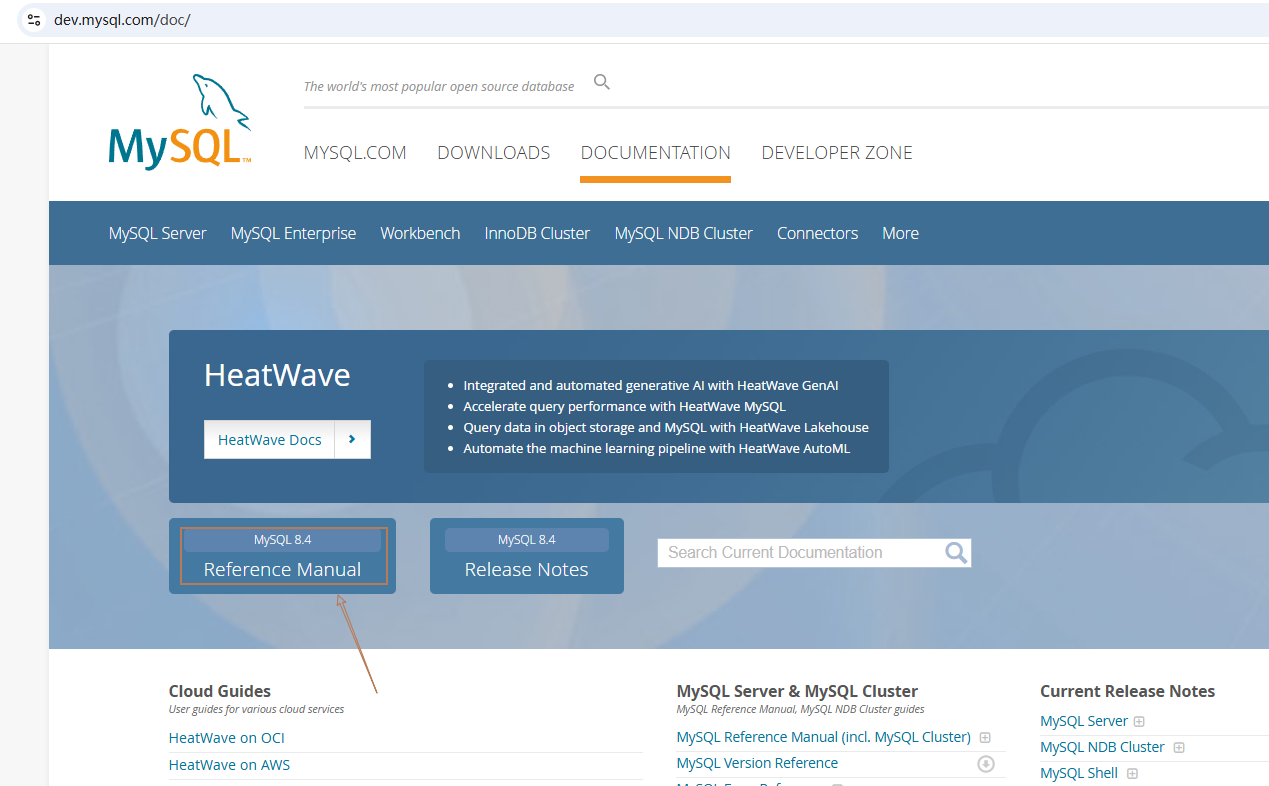Open MySQL NDB Cluster release notes link
The width and height of the screenshot is (1269, 786).
[x=1102, y=747]
